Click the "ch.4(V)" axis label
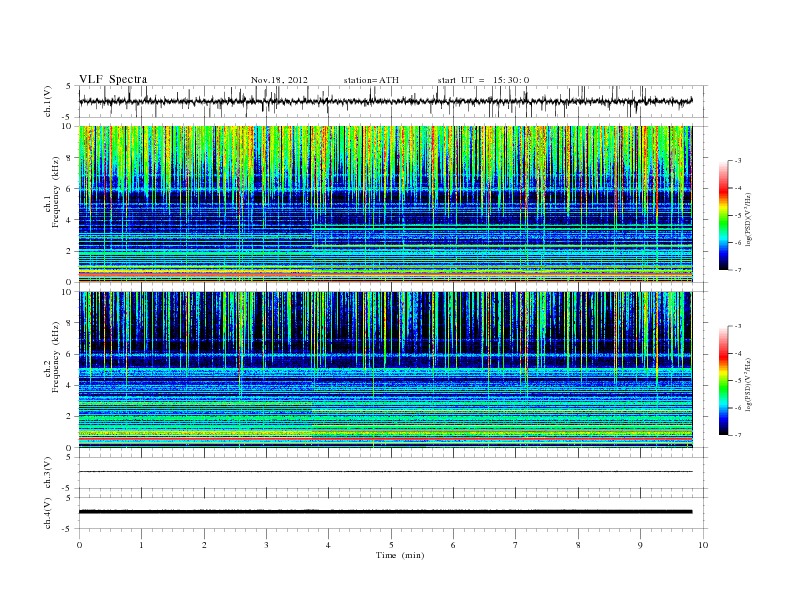792x612 pixels. pos(47,513)
